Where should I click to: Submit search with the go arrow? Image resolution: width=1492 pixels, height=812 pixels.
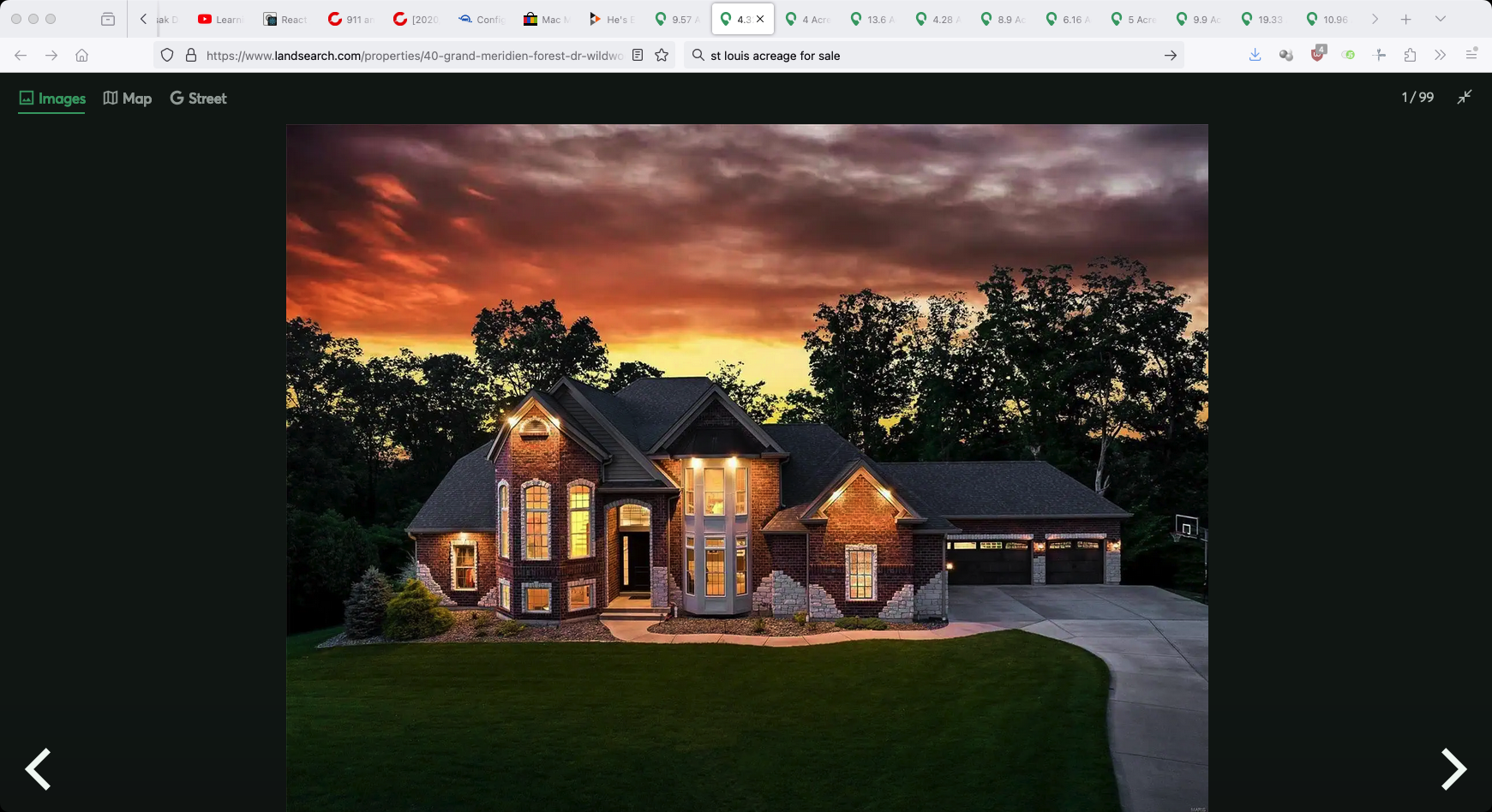[x=1171, y=56]
